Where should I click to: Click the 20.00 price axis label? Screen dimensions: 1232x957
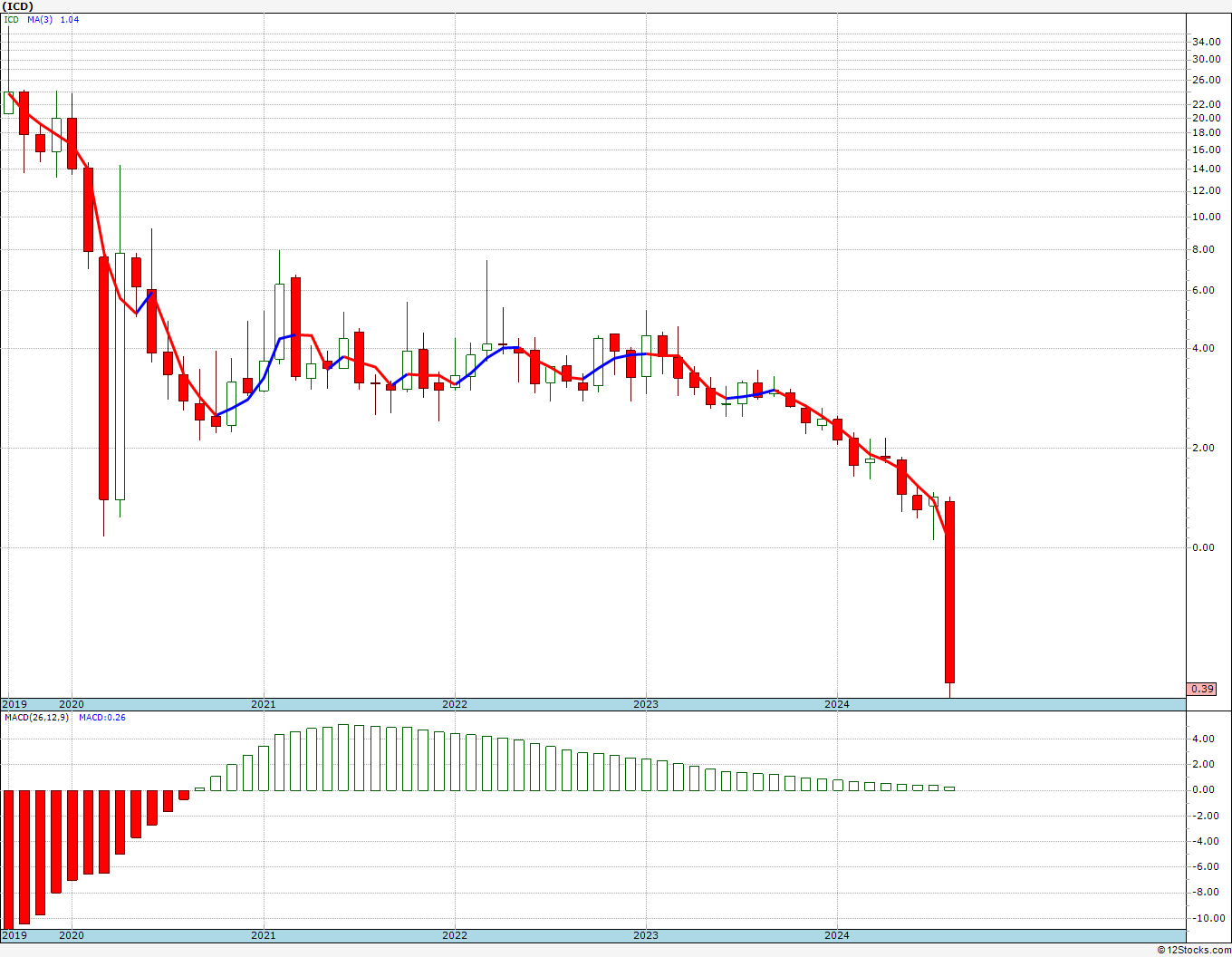tap(1206, 118)
